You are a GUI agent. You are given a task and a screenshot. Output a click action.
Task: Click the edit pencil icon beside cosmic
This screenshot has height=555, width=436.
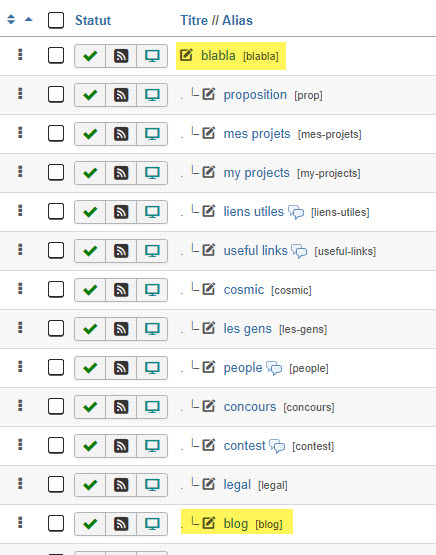208,289
